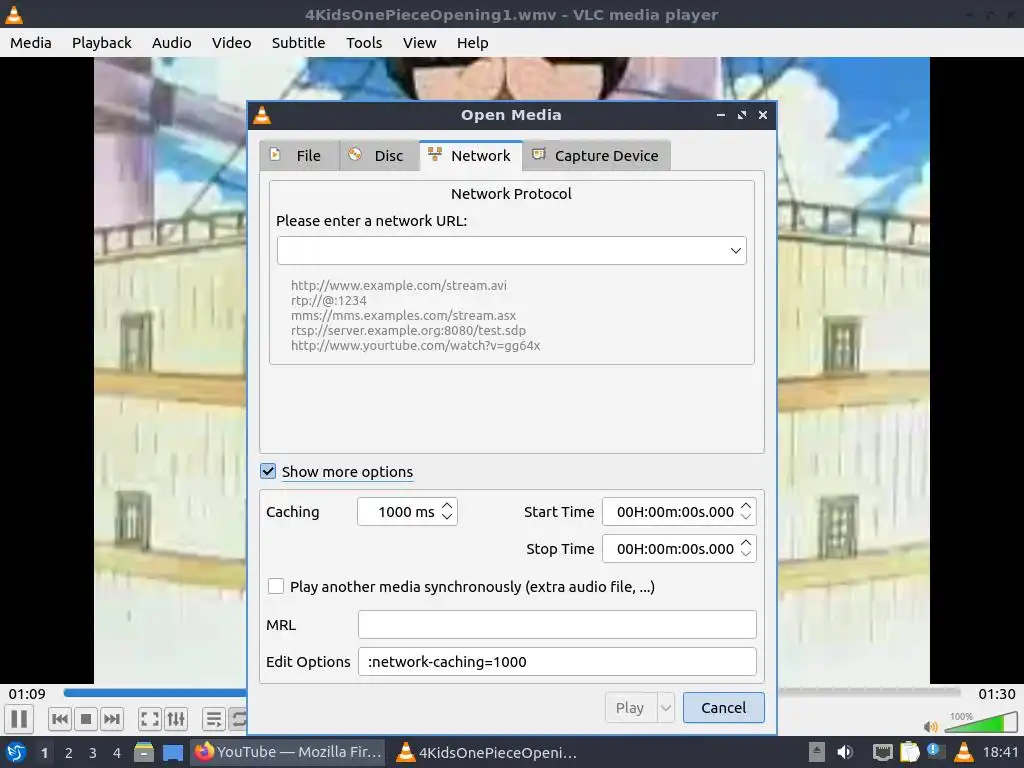
Task: Switch to workspace 4
Action: pyautogui.click(x=117, y=753)
